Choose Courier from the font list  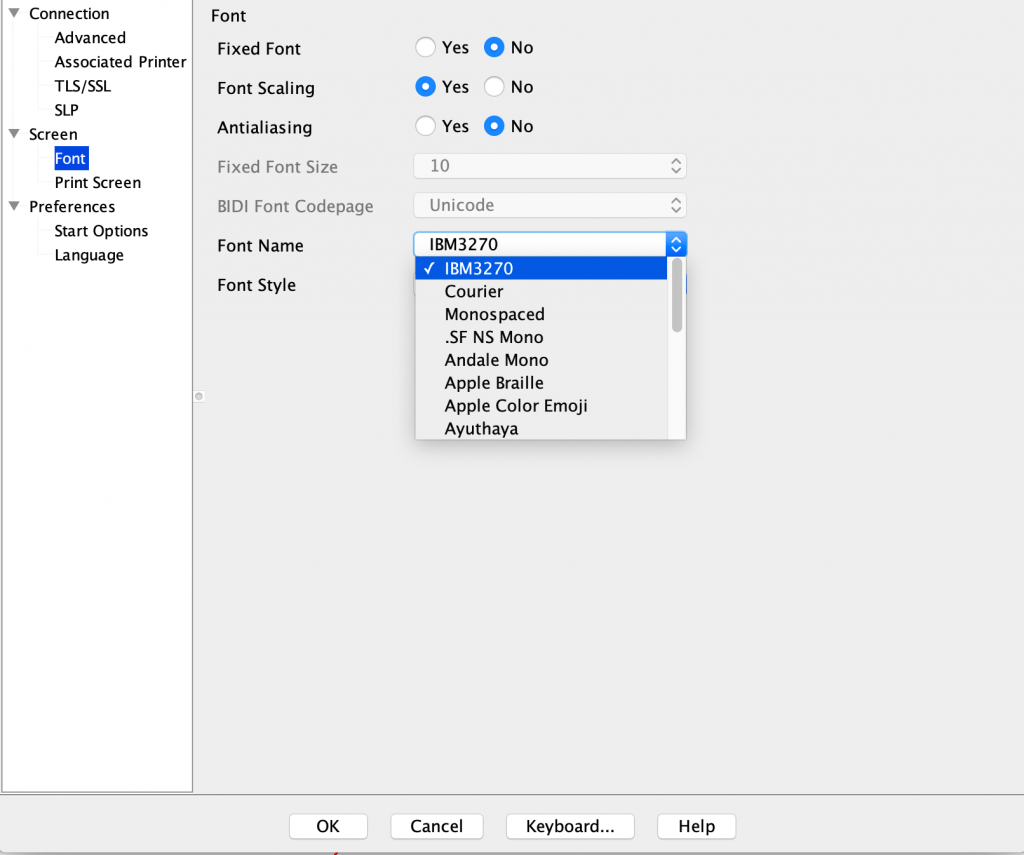474,292
